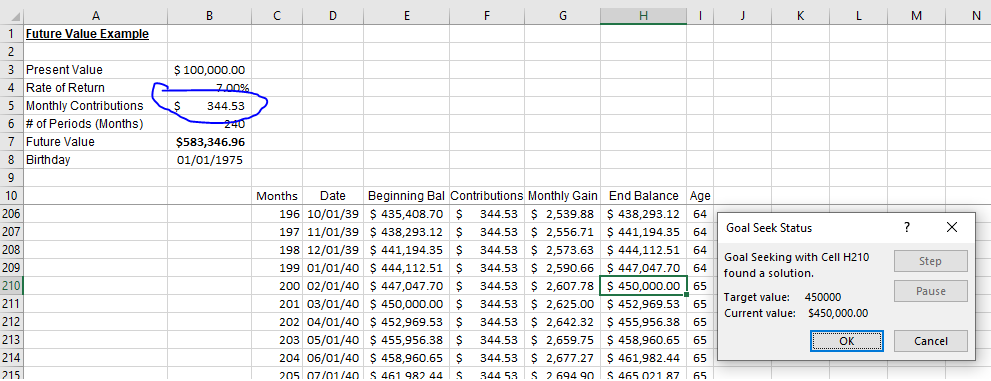Select row 7 header
Viewport: 991px width, 381px height.
[11, 142]
